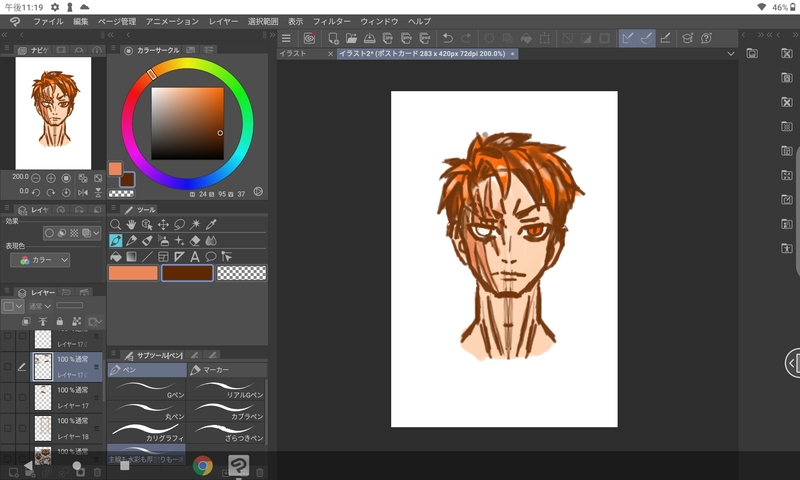Open Chrome from the taskbar
800x480 pixels.
click(x=203, y=465)
